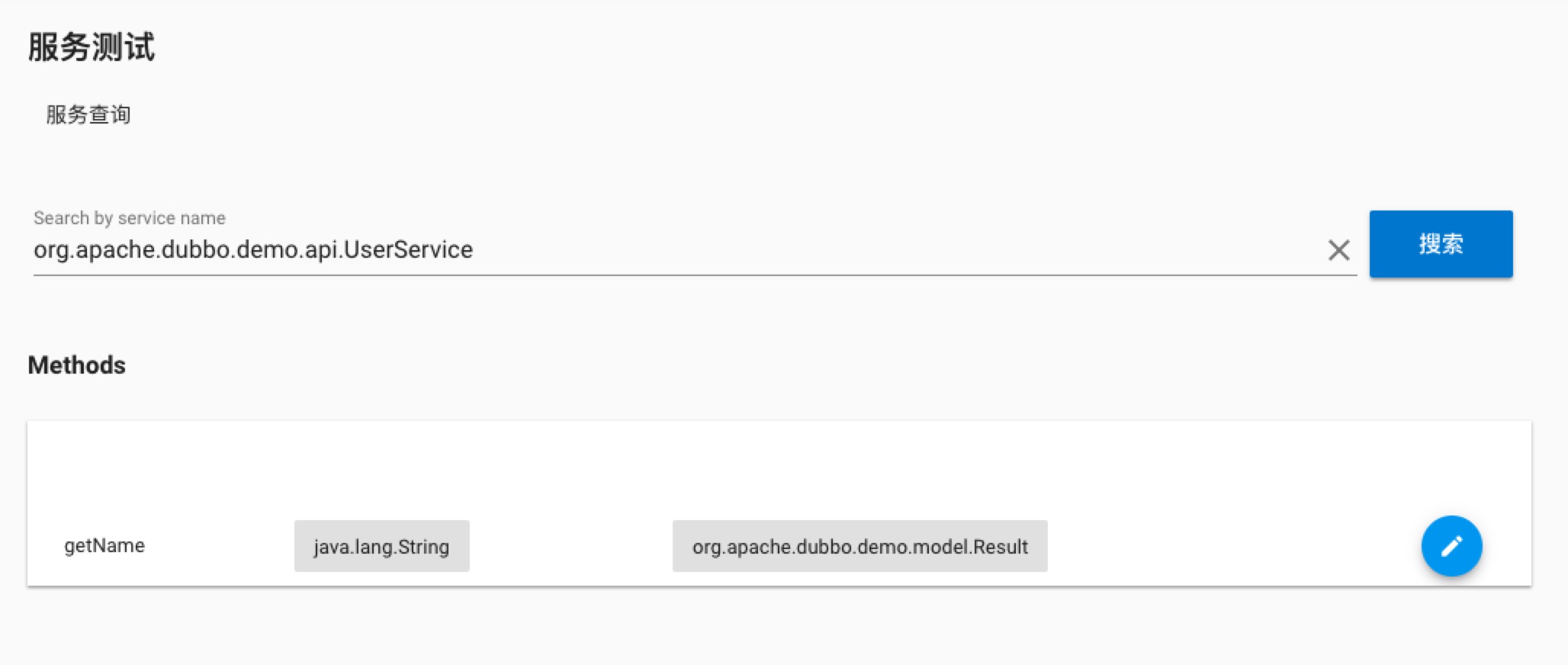Select the getName method name
This screenshot has height=665, width=1568.
104,545
